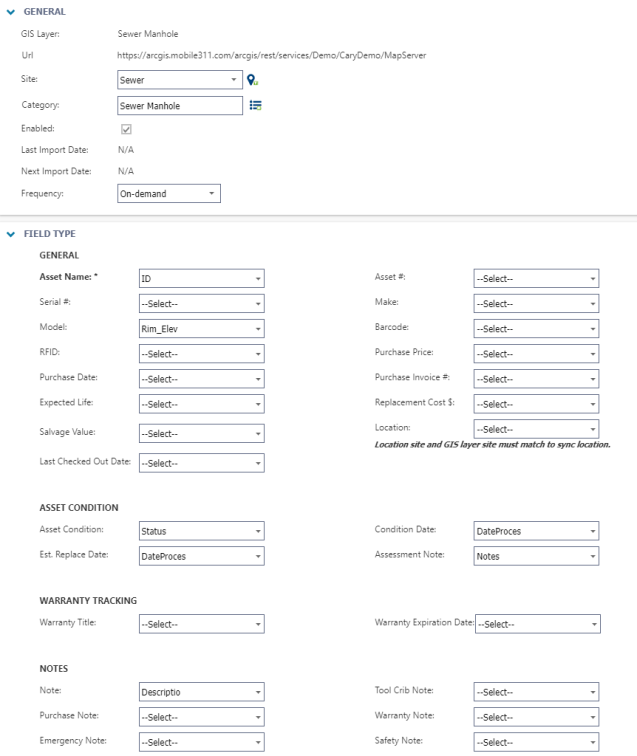The height and width of the screenshot is (756, 637).
Task: Open the Location field dropdown
Action: click(536, 429)
